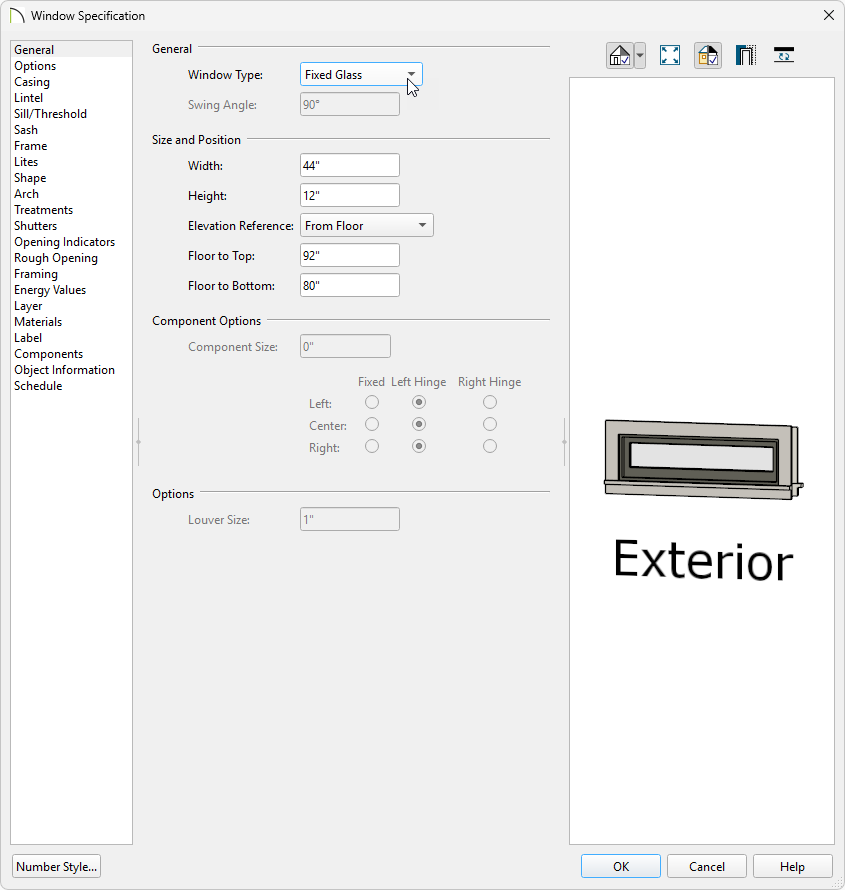Click the Height input field
The width and height of the screenshot is (845, 890).
[x=350, y=195]
